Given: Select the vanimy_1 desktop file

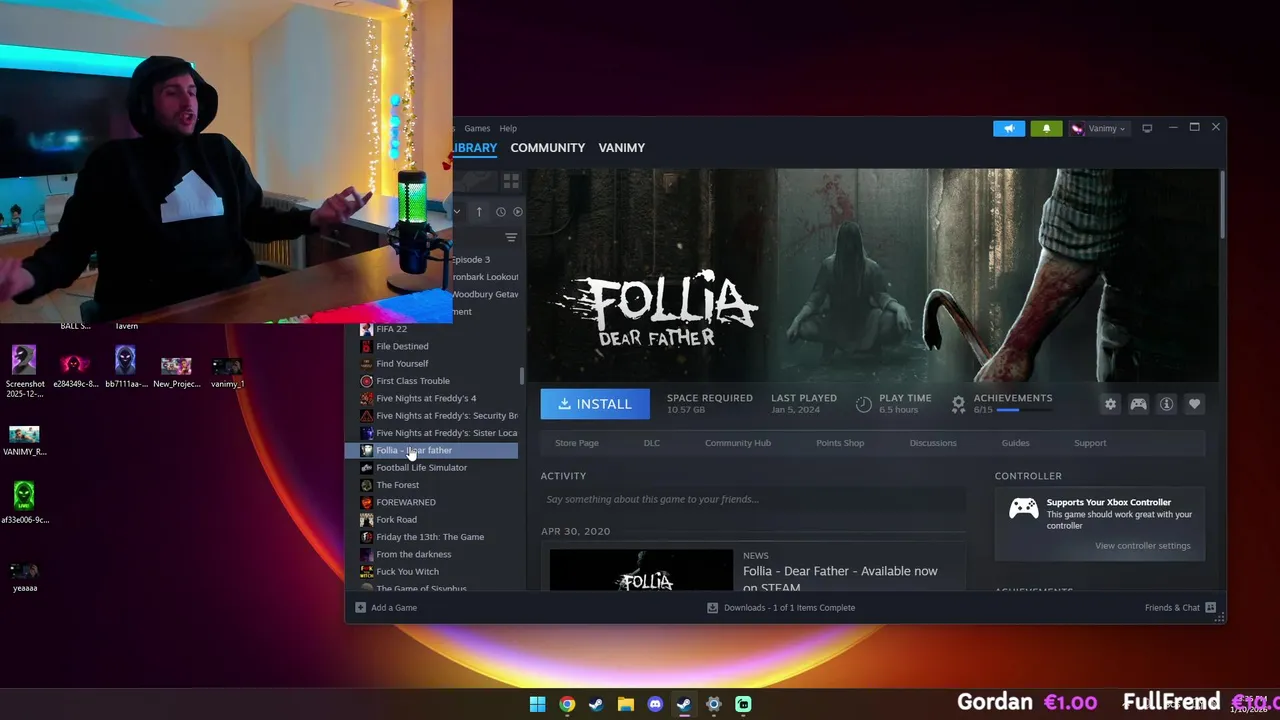Looking at the screenshot, I should [x=227, y=371].
